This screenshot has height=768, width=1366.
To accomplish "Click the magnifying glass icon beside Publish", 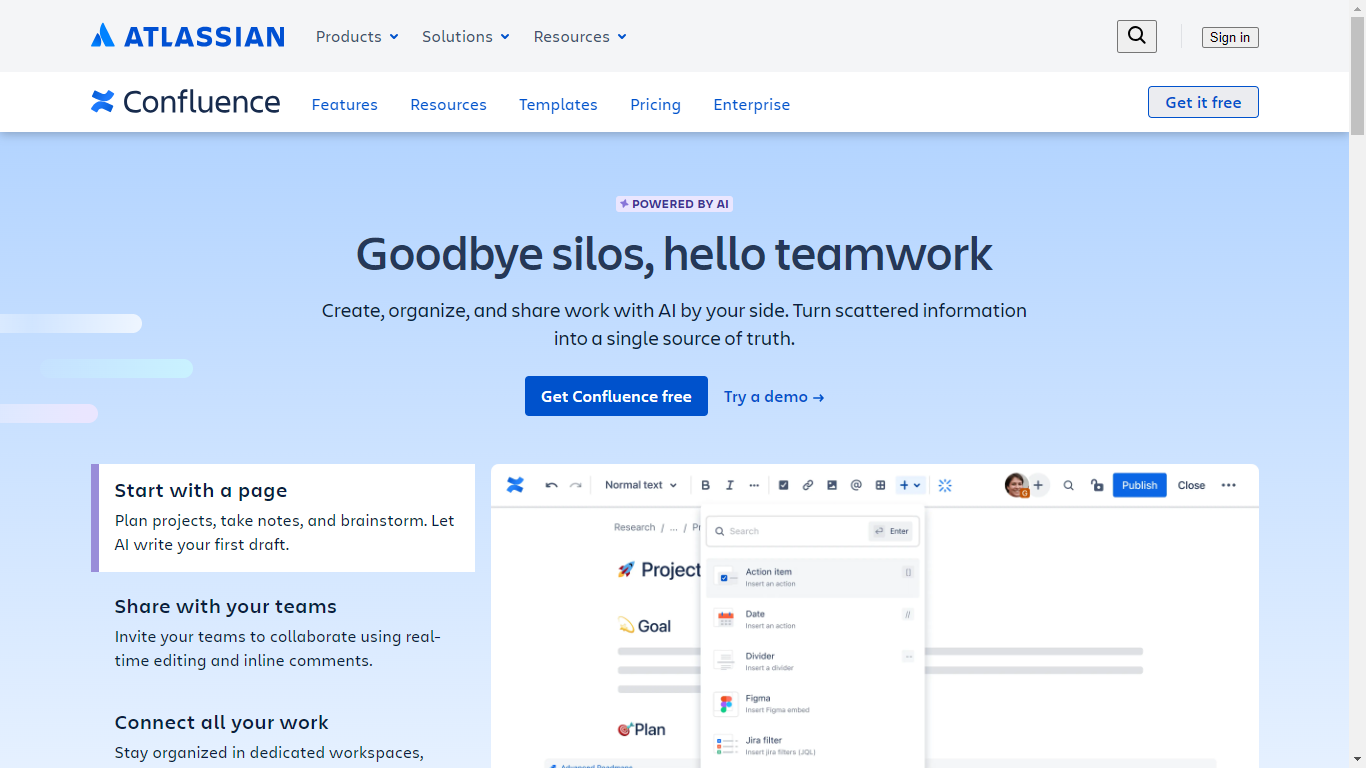I will 1068,485.
